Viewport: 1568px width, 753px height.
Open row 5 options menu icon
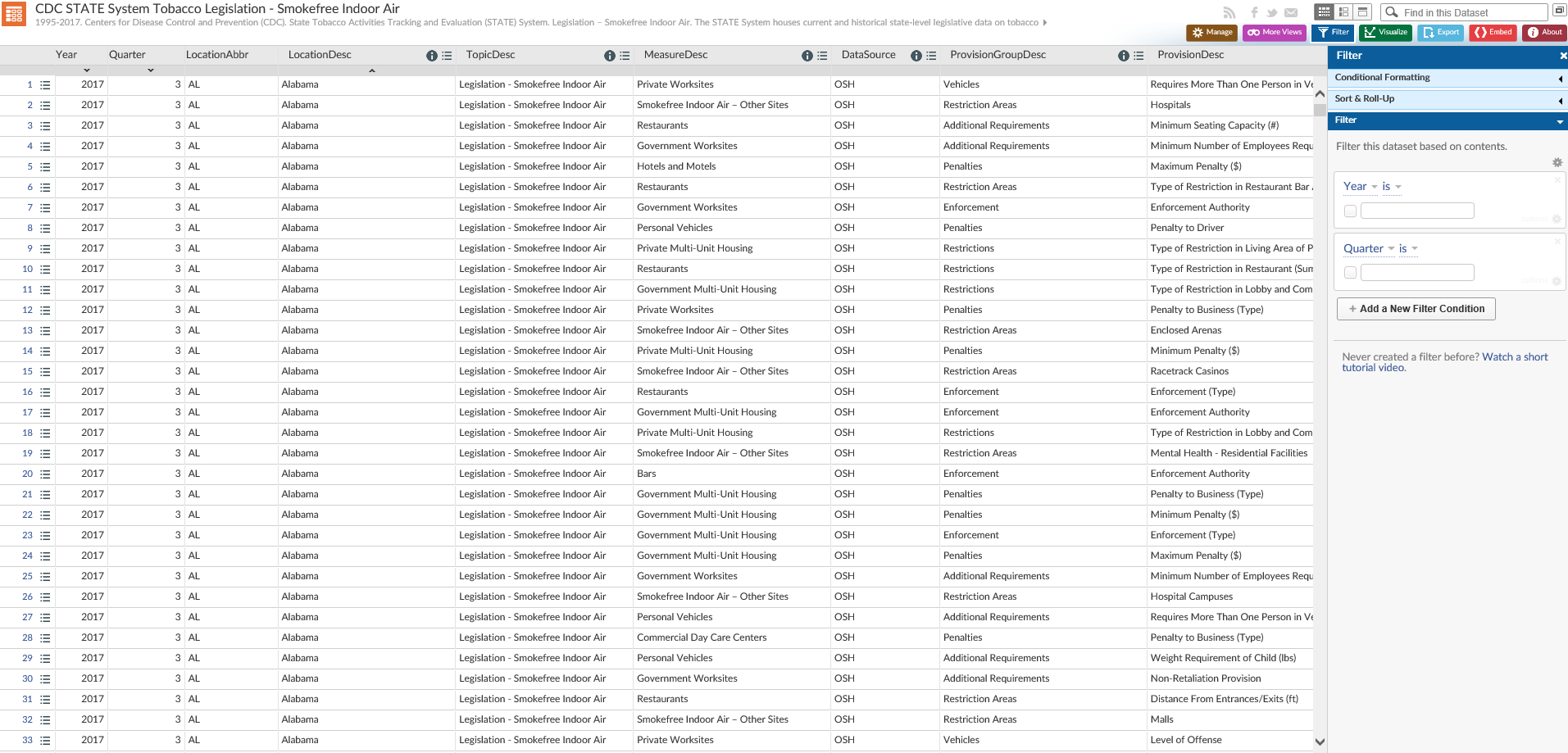pyautogui.click(x=45, y=167)
